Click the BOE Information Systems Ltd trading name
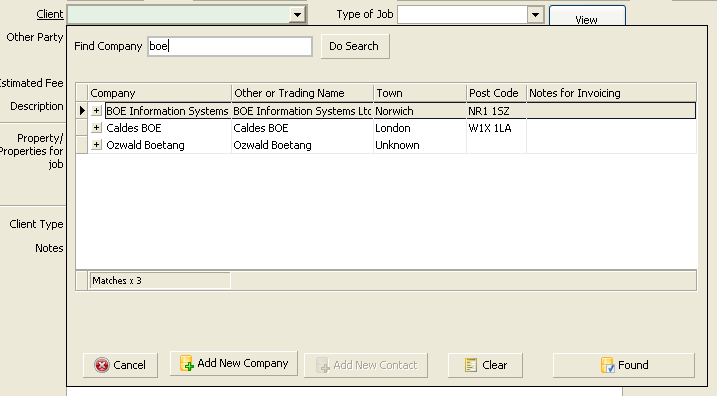 pos(302,111)
